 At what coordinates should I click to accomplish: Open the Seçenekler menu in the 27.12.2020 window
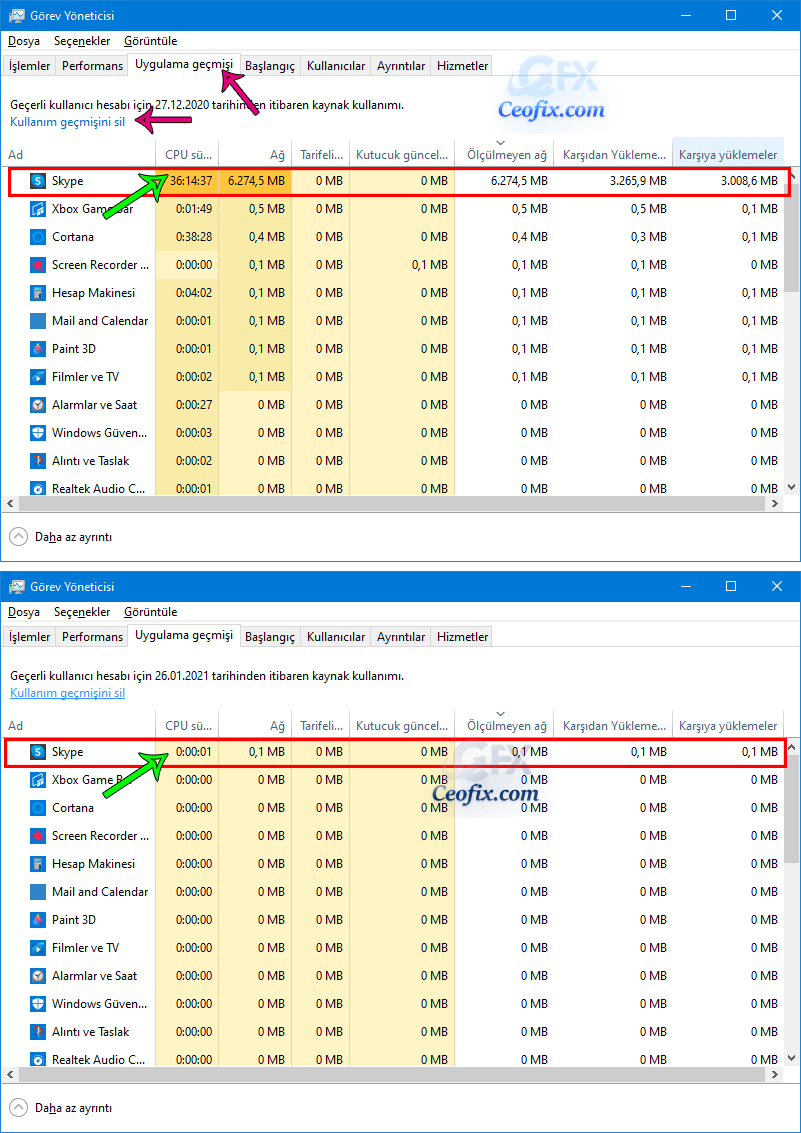[82, 41]
